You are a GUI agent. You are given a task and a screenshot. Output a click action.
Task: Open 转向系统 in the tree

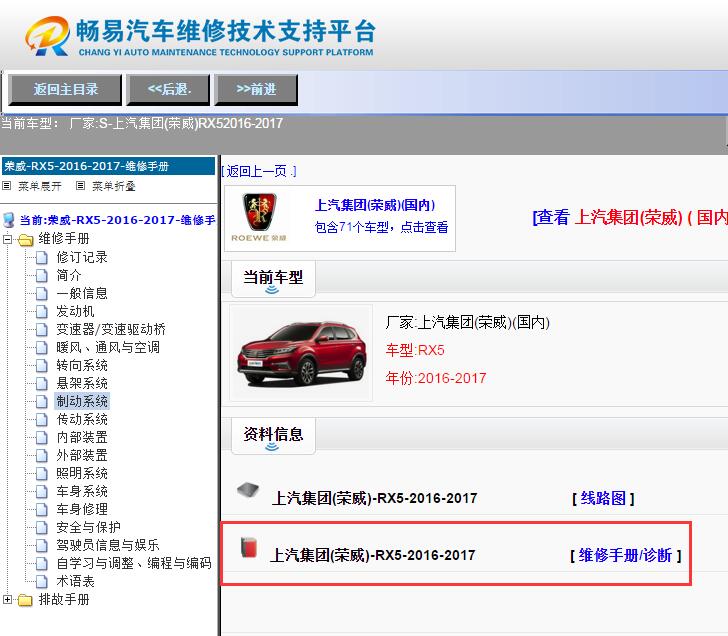[x=82, y=365]
